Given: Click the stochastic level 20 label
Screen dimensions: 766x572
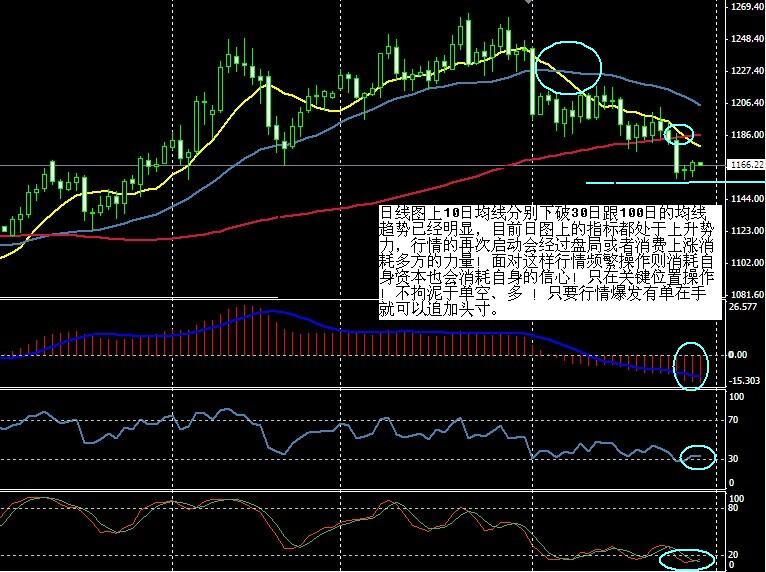Looking at the screenshot, I should point(733,555).
